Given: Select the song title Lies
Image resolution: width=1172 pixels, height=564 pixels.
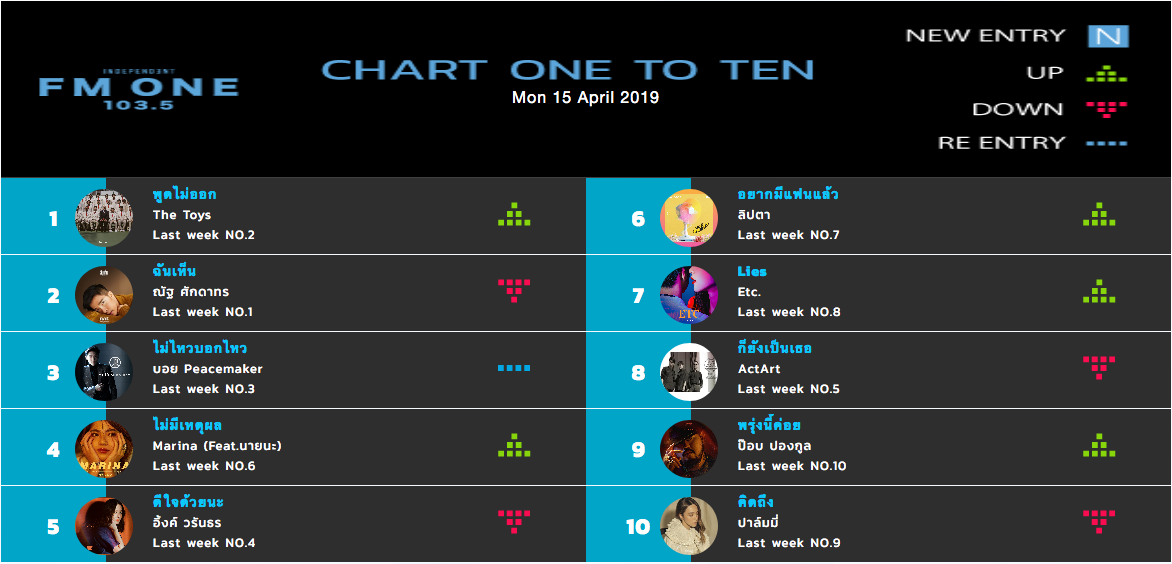Looking at the screenshot, I should [x=752, y=272].
